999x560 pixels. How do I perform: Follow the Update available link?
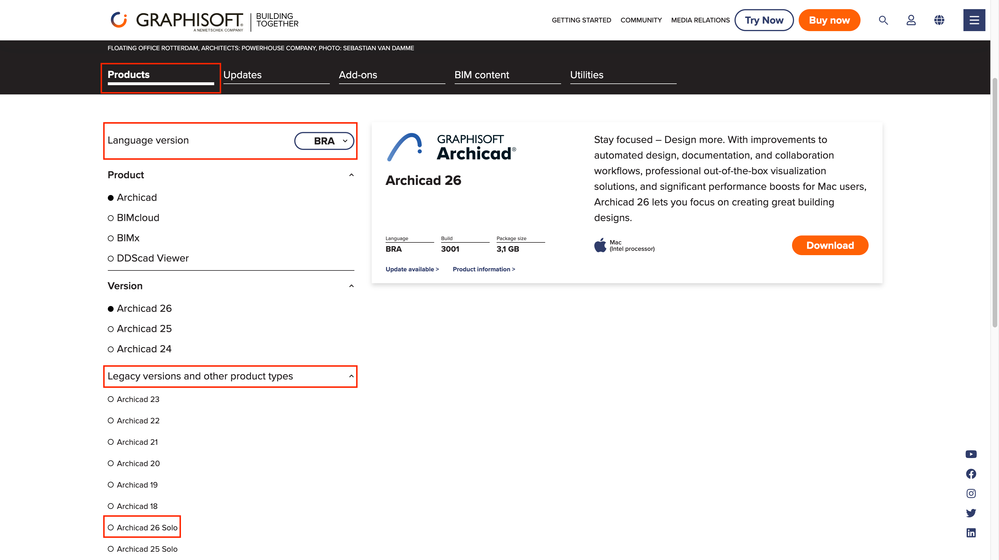pyautogui.click(x=412, y=269)
